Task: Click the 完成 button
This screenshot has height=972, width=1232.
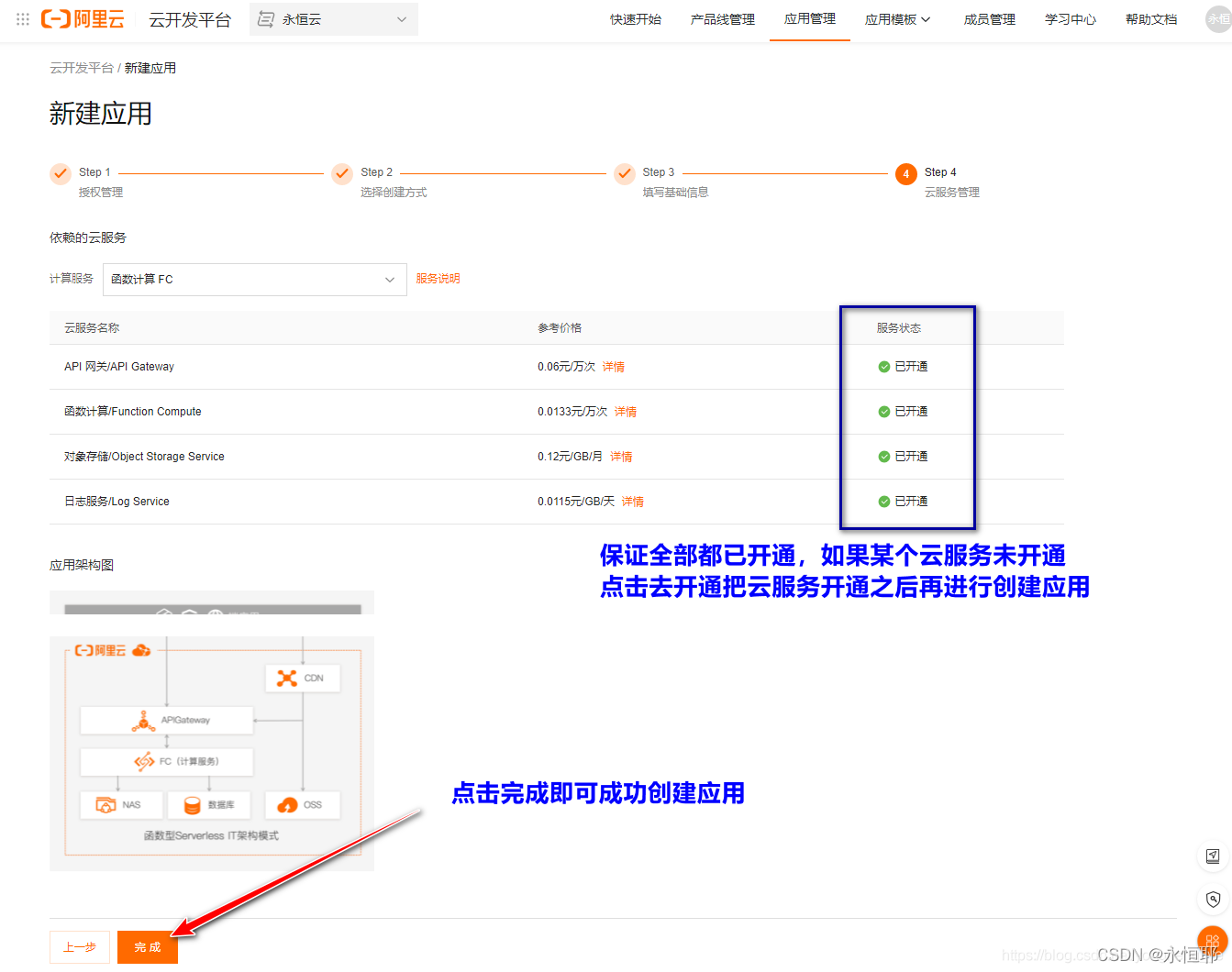Action: coord(148,947)
